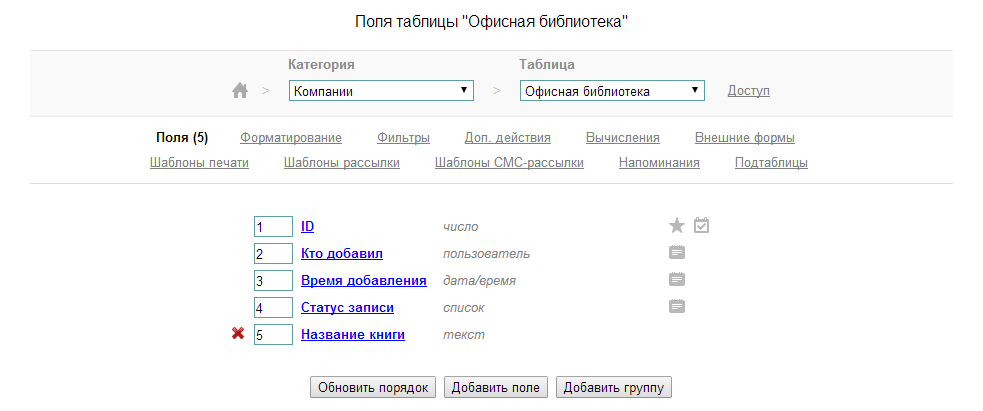Image resolution: width=983 pixels, height=411 pixels.
Task: Go to the Вычисления tab
Action: (x=622, y=138)
